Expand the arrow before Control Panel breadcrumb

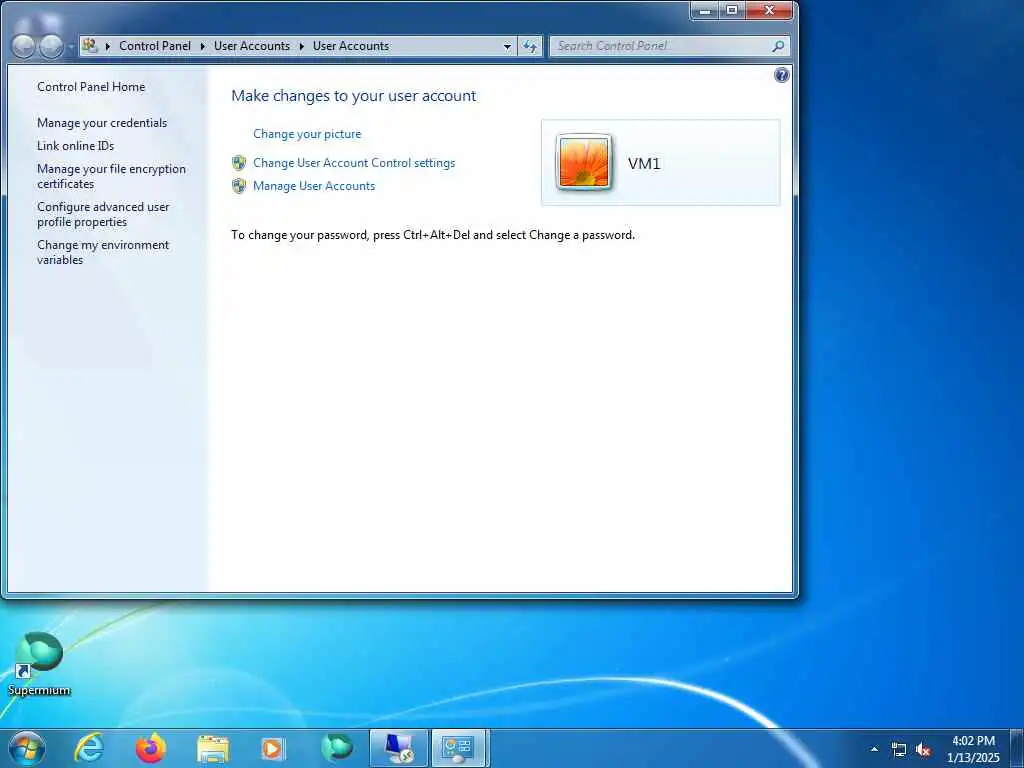pyautogui.click(x=108, y=46)
